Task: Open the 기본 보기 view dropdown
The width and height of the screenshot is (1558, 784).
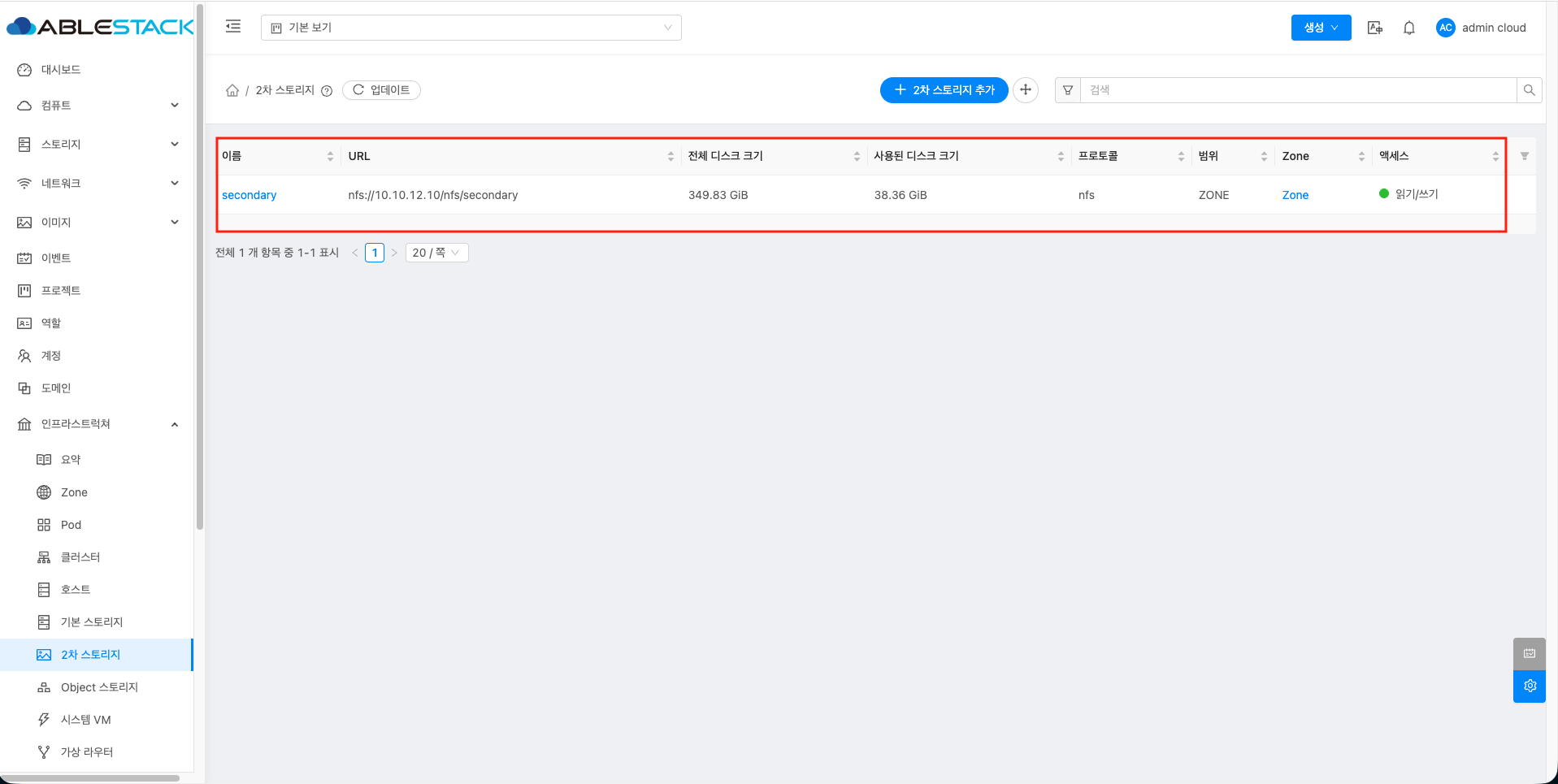Action: [x=471, y=28]
